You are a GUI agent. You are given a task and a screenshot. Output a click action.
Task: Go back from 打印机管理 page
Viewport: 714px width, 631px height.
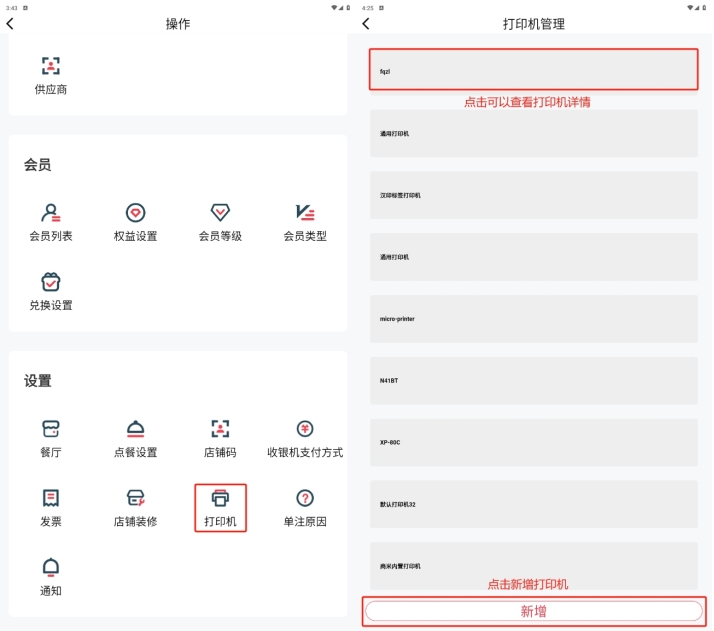pos(366,24)
